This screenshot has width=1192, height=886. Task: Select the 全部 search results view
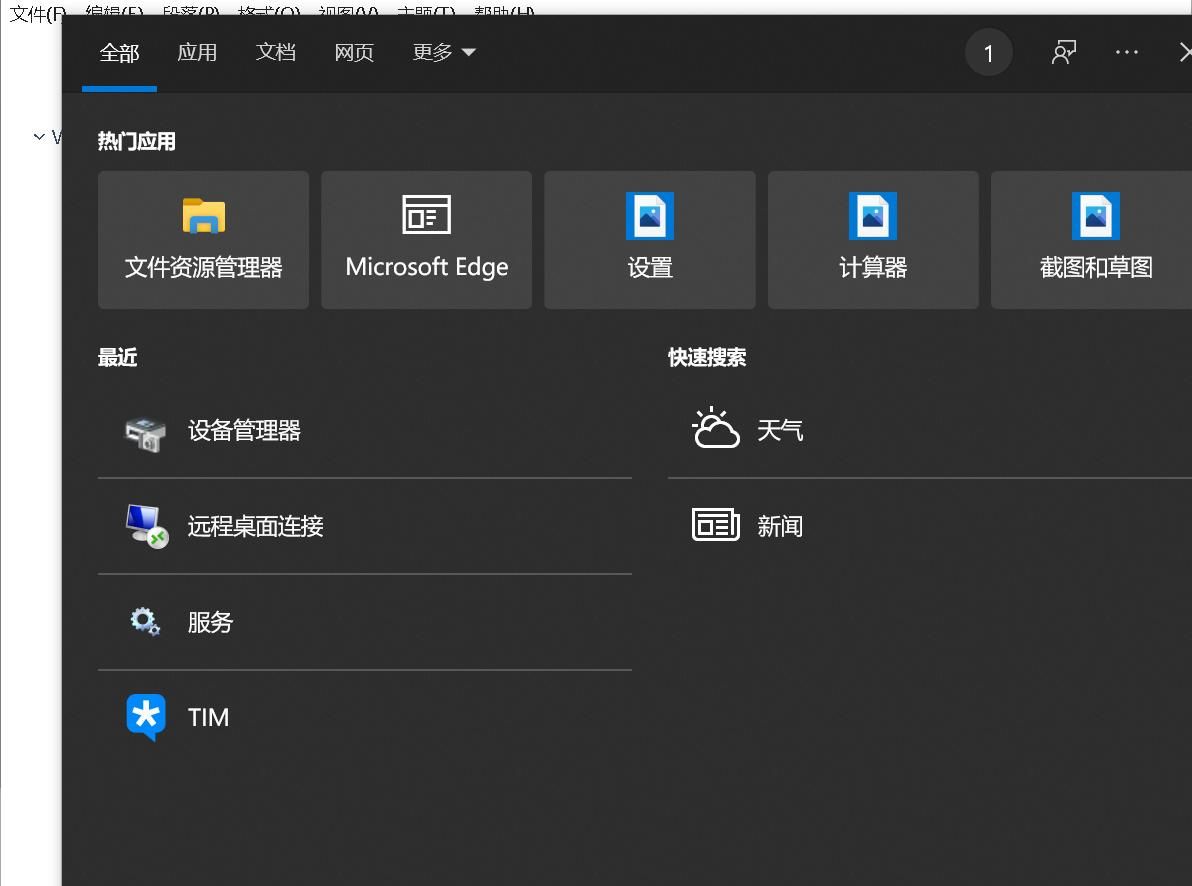coord(118,52)
